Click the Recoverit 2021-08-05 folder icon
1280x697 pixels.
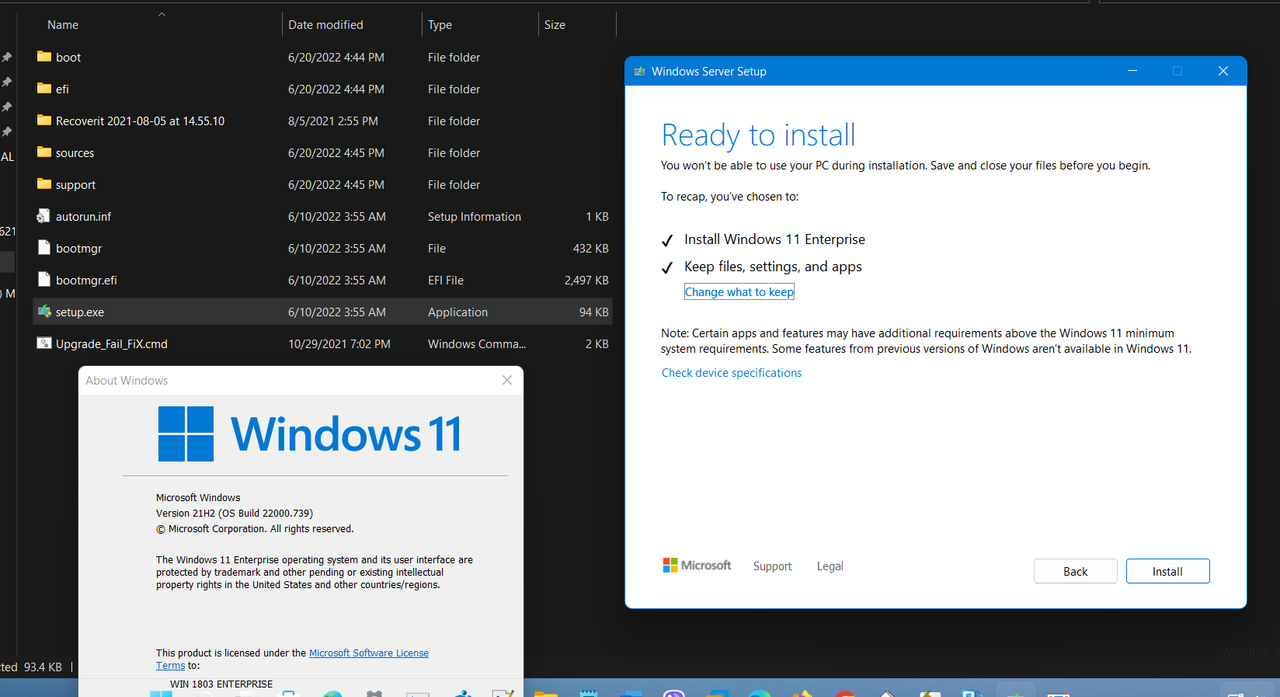[44, 121]
